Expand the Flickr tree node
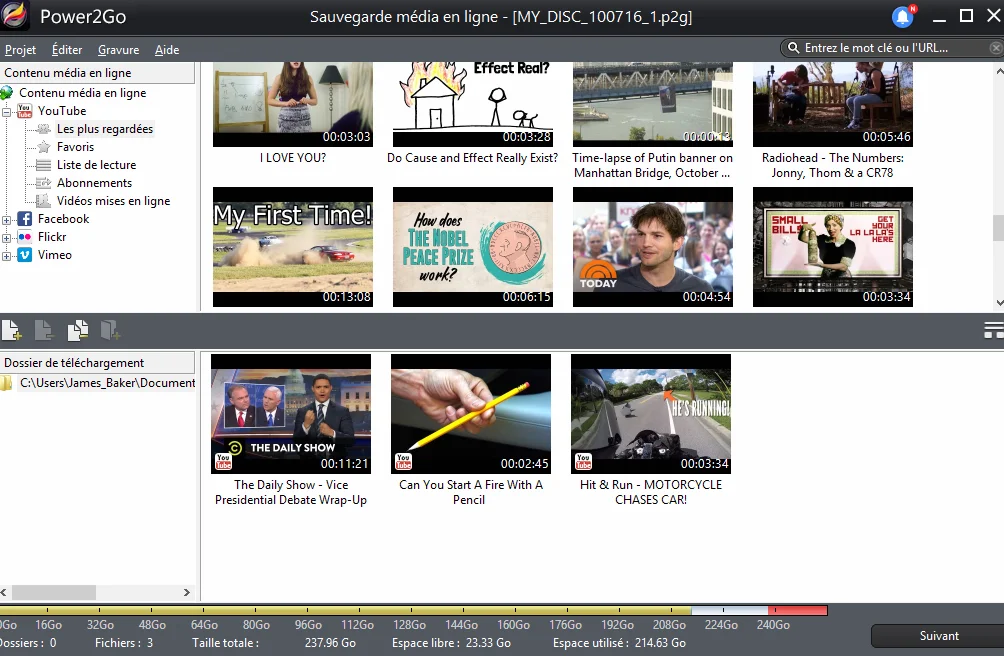The width and height of the screenshot is (1004, 656). 6,238
